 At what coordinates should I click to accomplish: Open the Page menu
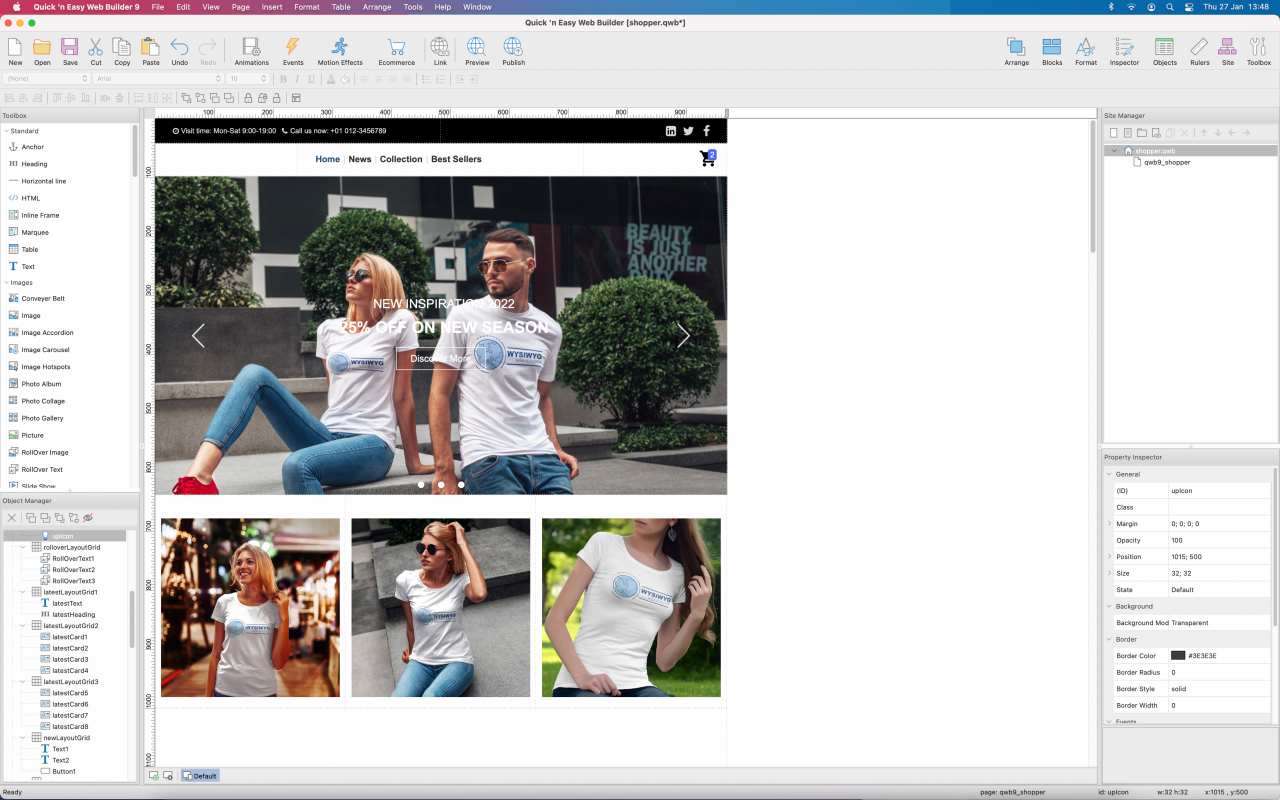pyautogui.click(x=240, y=7)
